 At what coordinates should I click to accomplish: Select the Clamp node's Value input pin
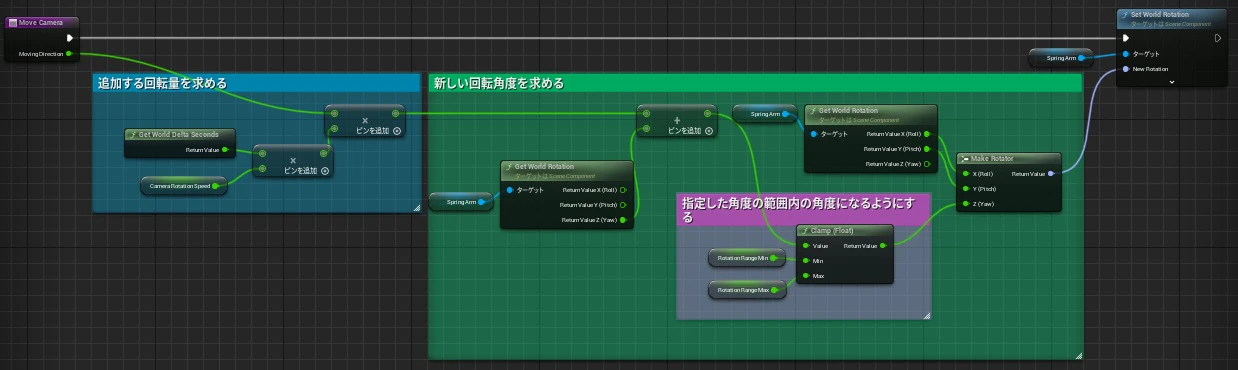806,246
